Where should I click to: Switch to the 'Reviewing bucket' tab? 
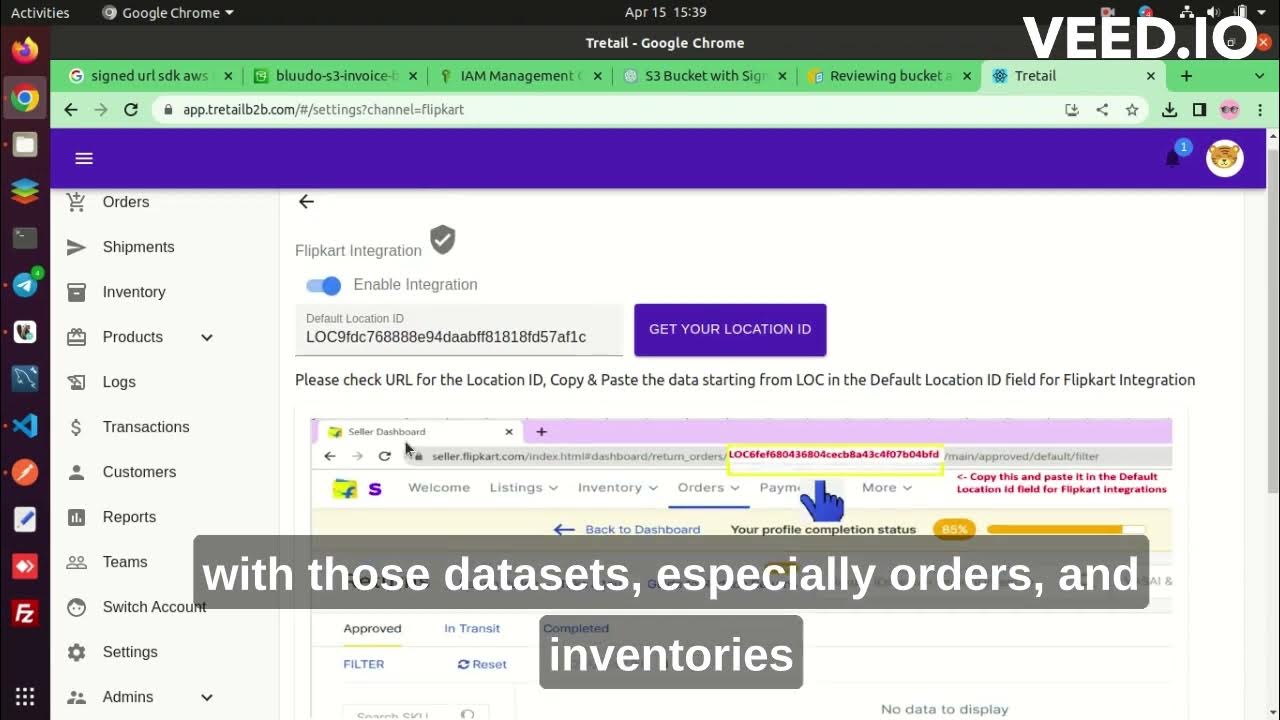coord(890,76)
